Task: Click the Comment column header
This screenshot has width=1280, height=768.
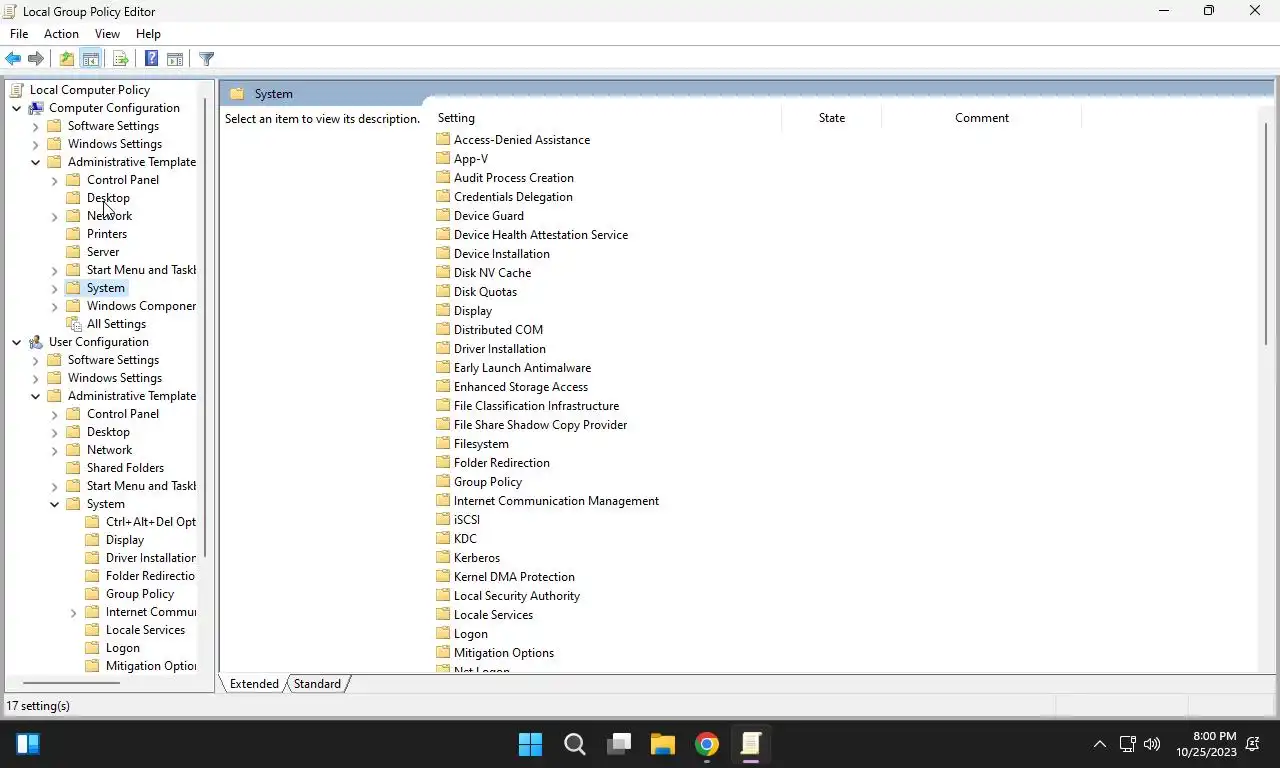Action: click(x=981, y=118)
